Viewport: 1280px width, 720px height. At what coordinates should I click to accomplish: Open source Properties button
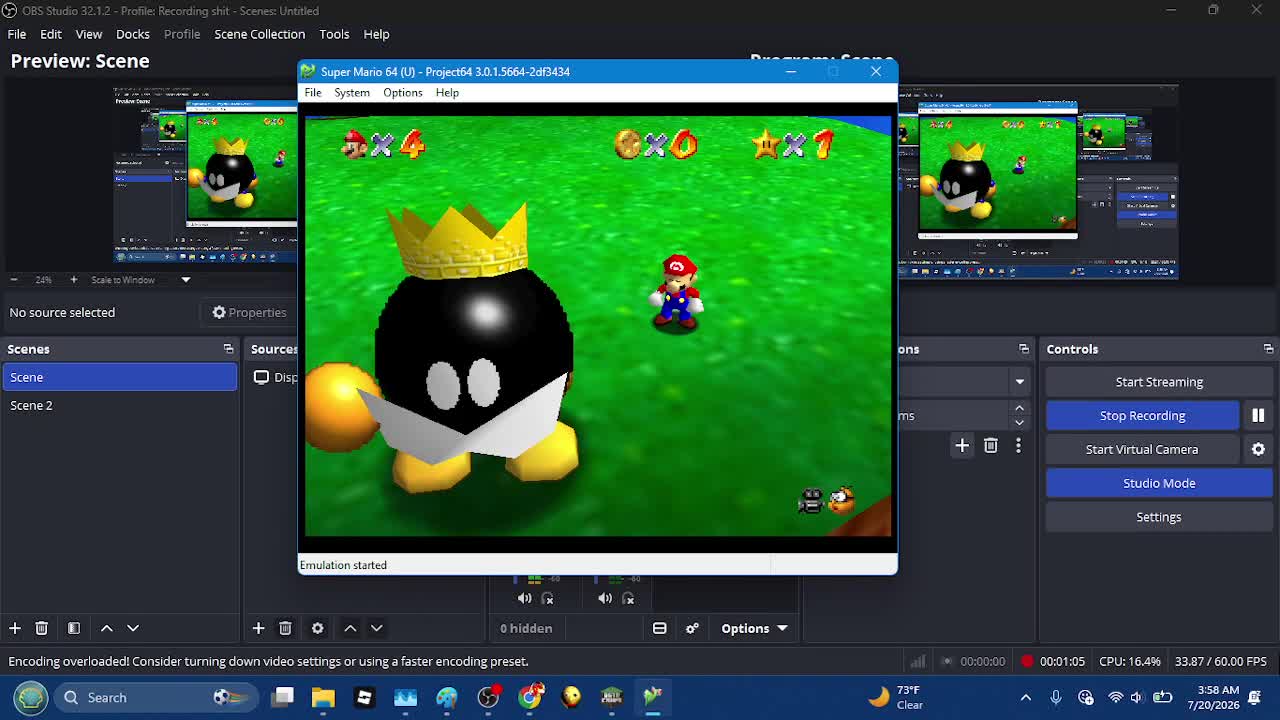tap(249, 312)
